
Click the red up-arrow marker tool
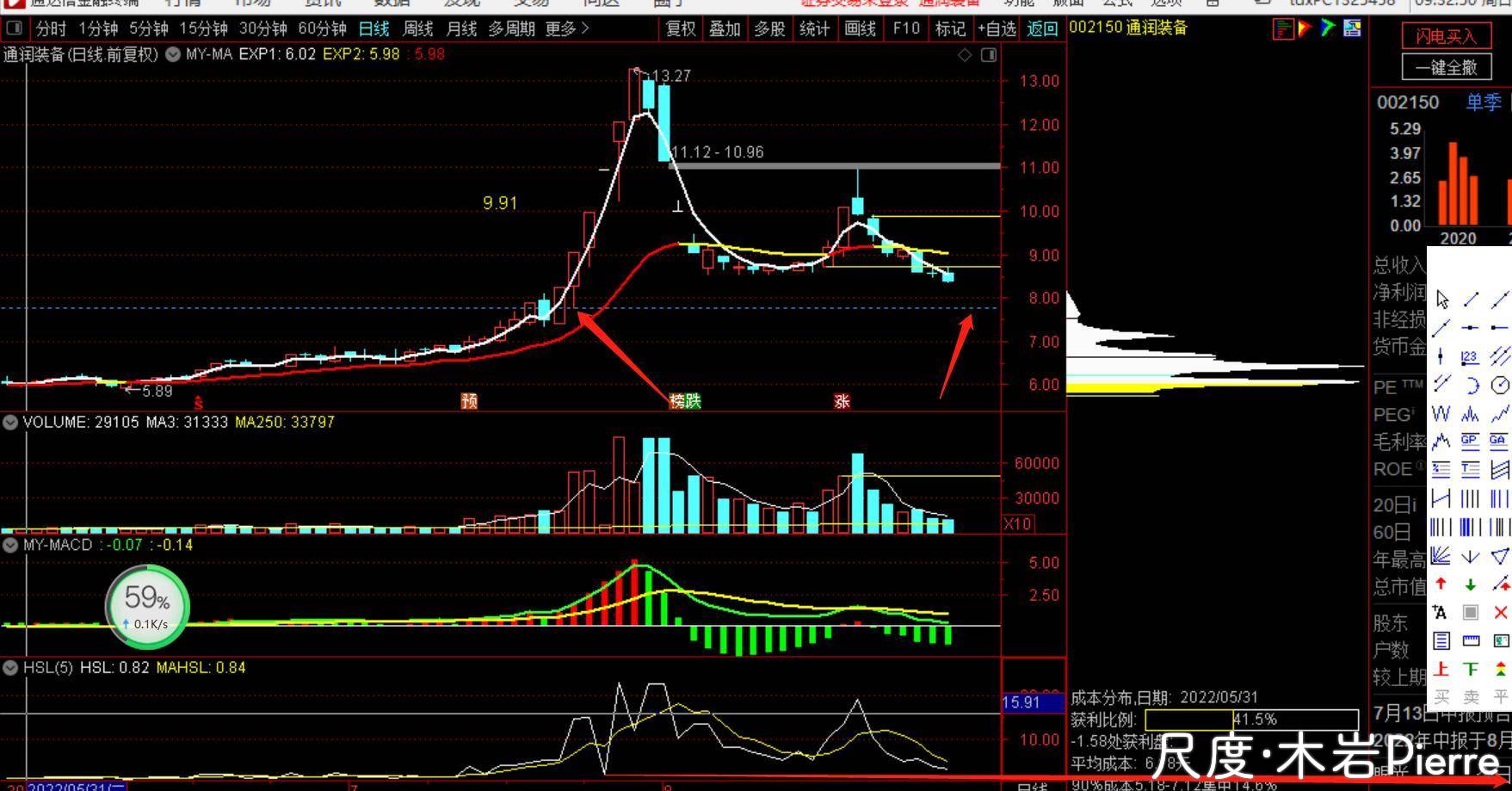pyautogui.click(x=1441, y=584)
